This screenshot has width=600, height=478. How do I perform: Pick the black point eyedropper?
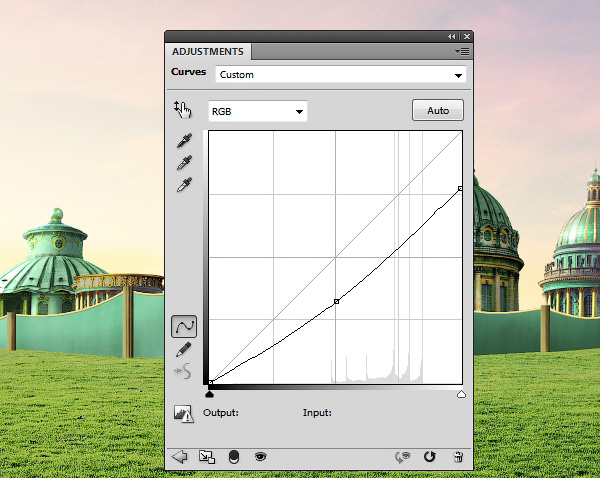(x=184, y=141)
